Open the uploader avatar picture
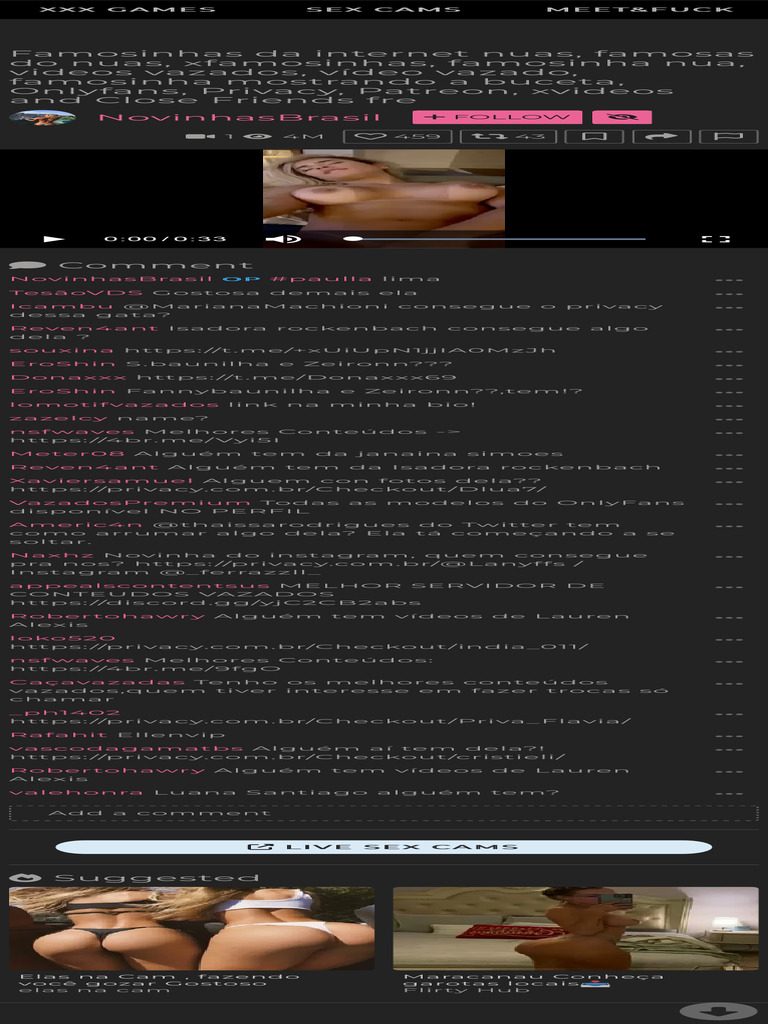 point(42,118)
